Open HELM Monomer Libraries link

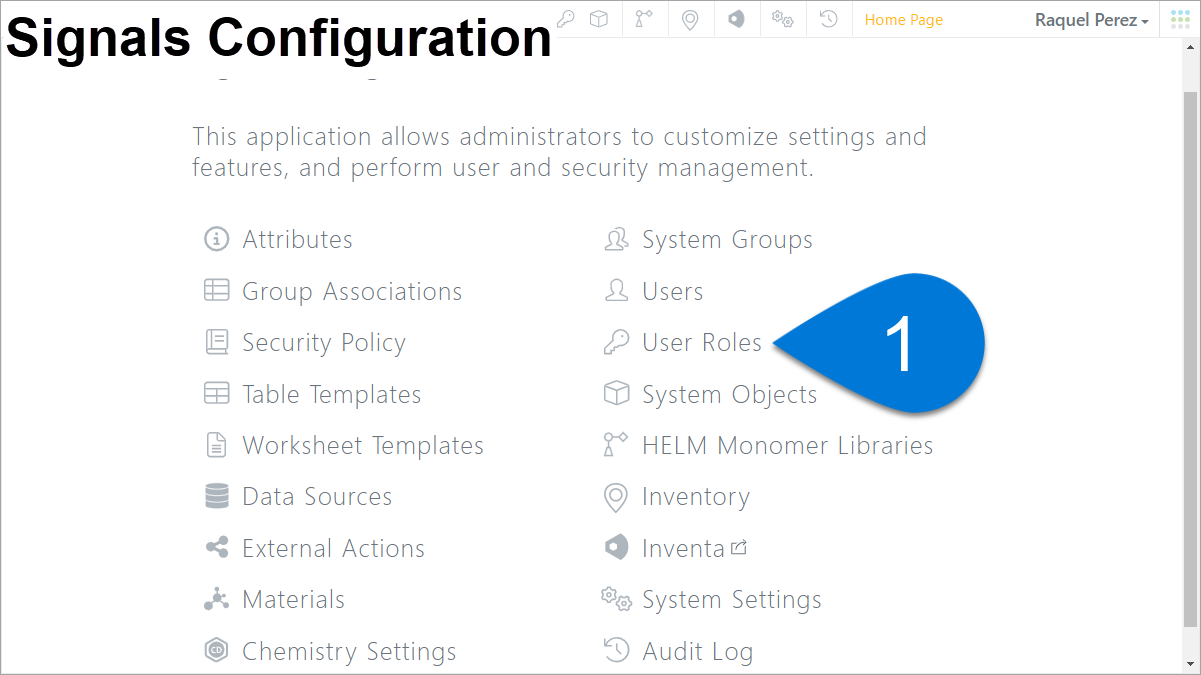[x=787, y=446]
